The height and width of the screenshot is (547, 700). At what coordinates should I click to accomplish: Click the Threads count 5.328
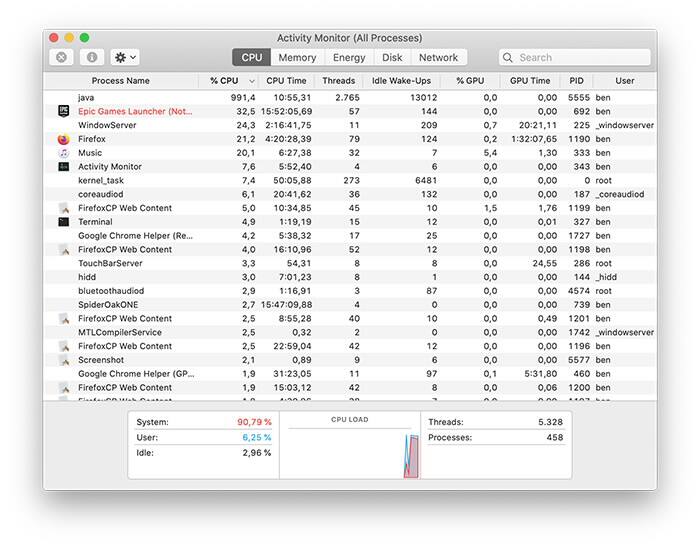pyautogui.click(x=550, y=422)
